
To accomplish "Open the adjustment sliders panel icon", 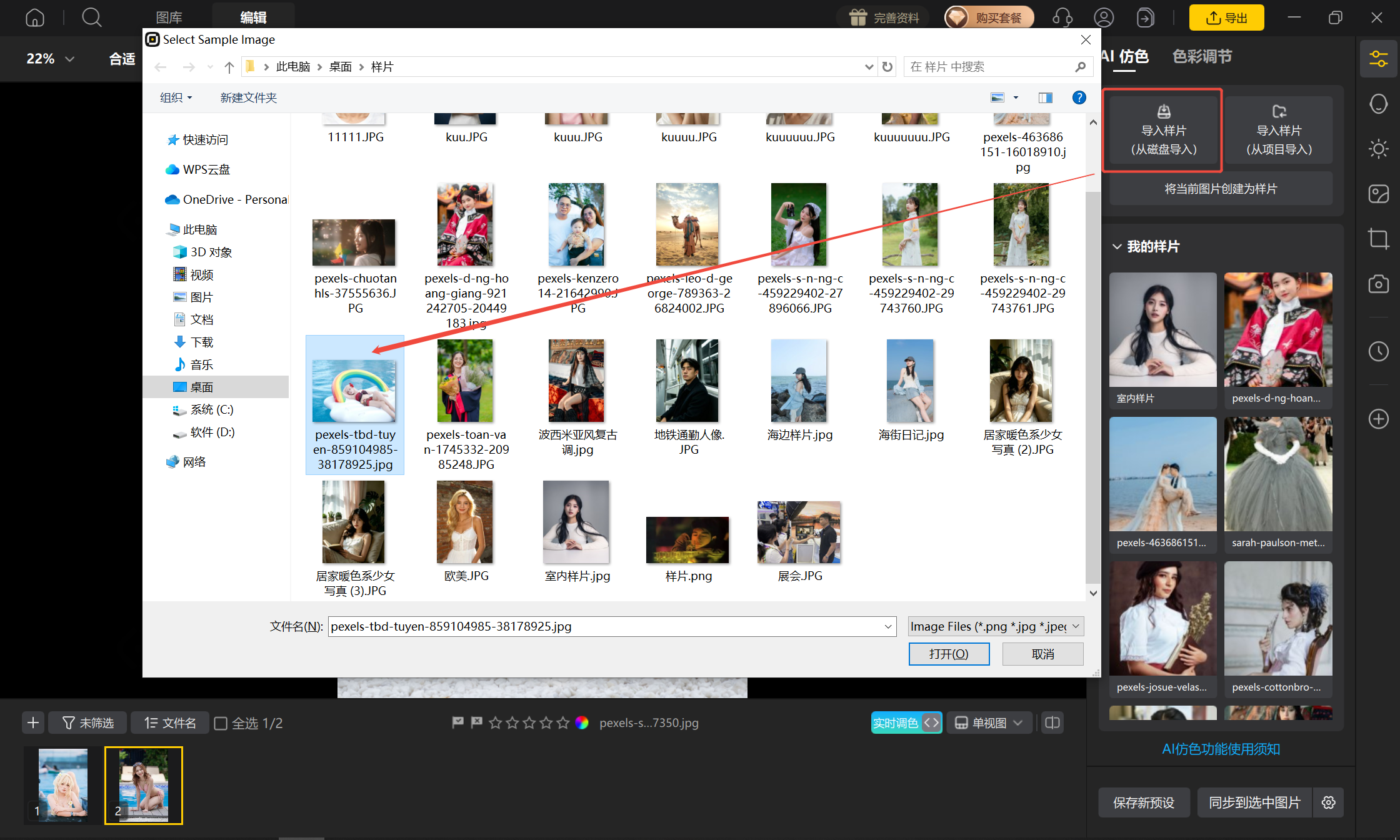I will click(x=1378, y=59).
